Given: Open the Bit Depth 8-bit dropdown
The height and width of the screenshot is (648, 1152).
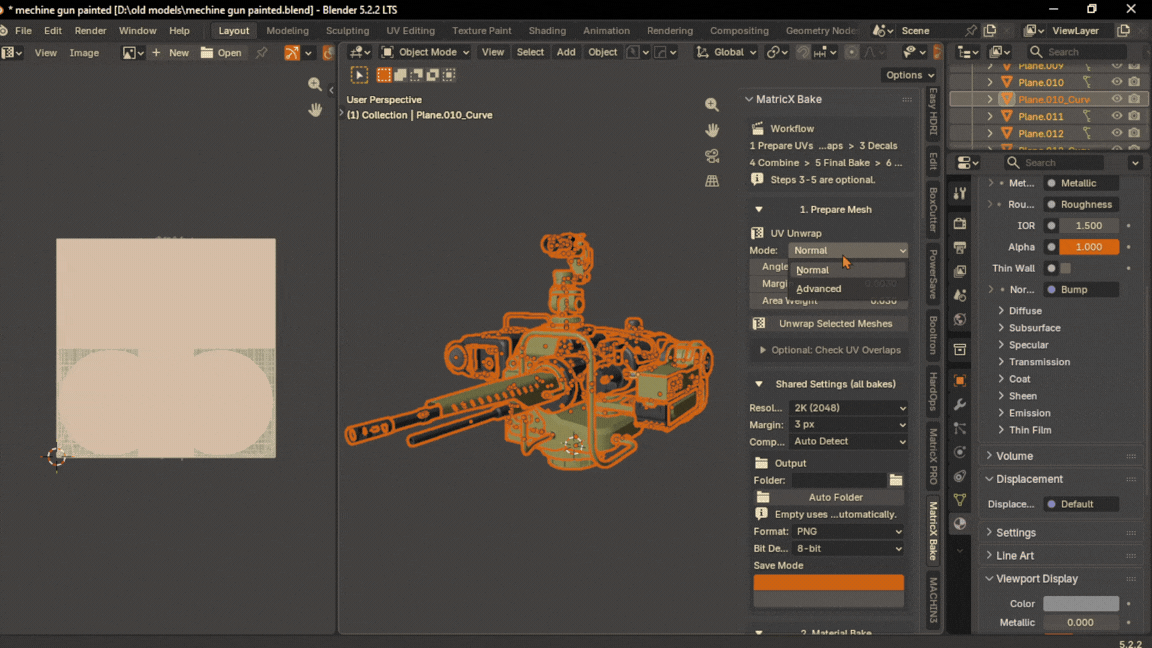Looking at the screenshot, I should [x=849, y=548].
